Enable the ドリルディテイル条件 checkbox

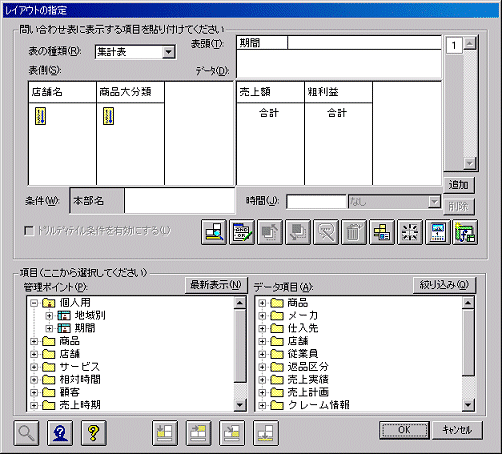(x=29, y=231)
